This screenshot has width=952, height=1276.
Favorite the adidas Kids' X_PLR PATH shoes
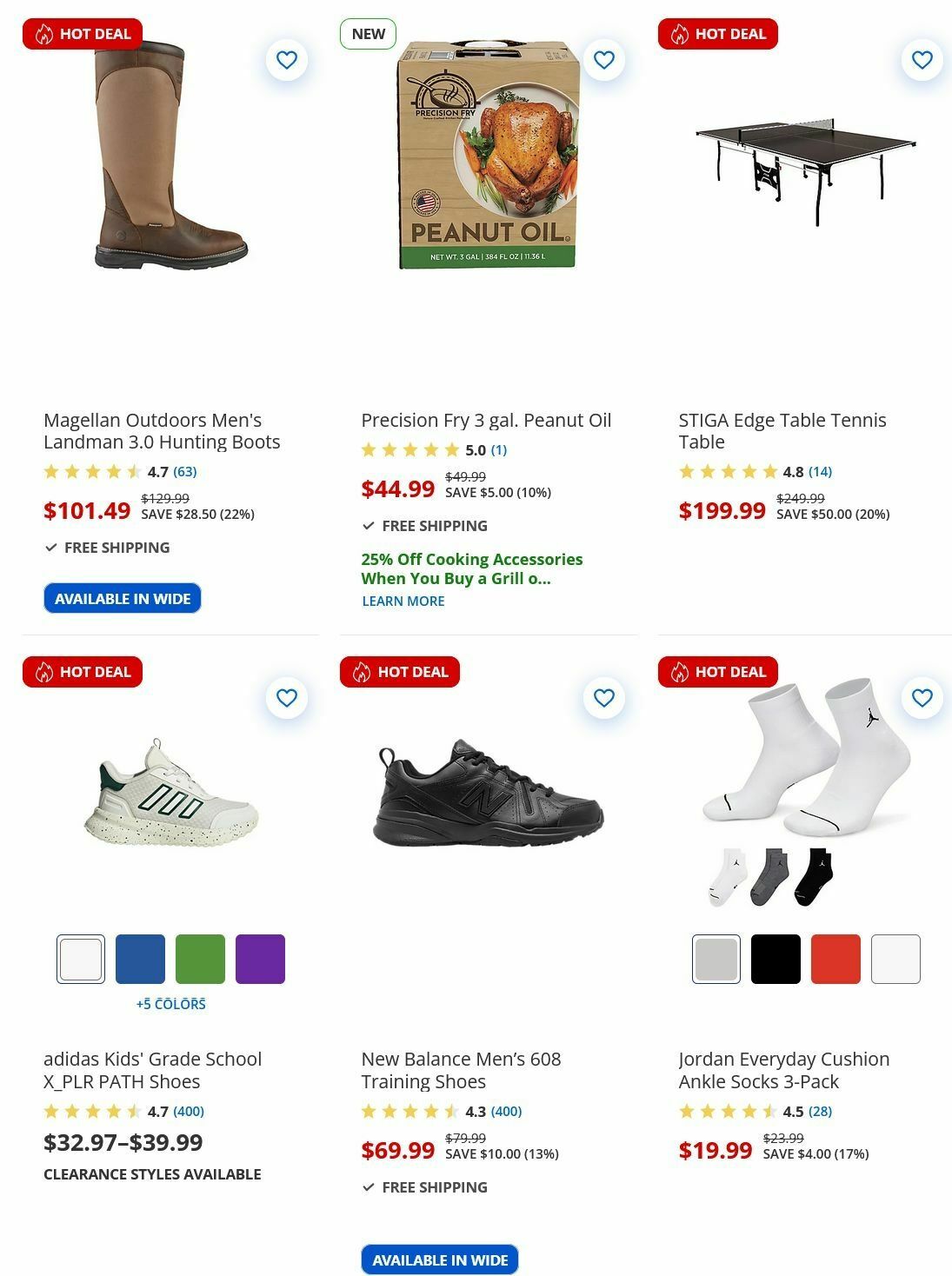pyautogui.click(x=286, y=697)
